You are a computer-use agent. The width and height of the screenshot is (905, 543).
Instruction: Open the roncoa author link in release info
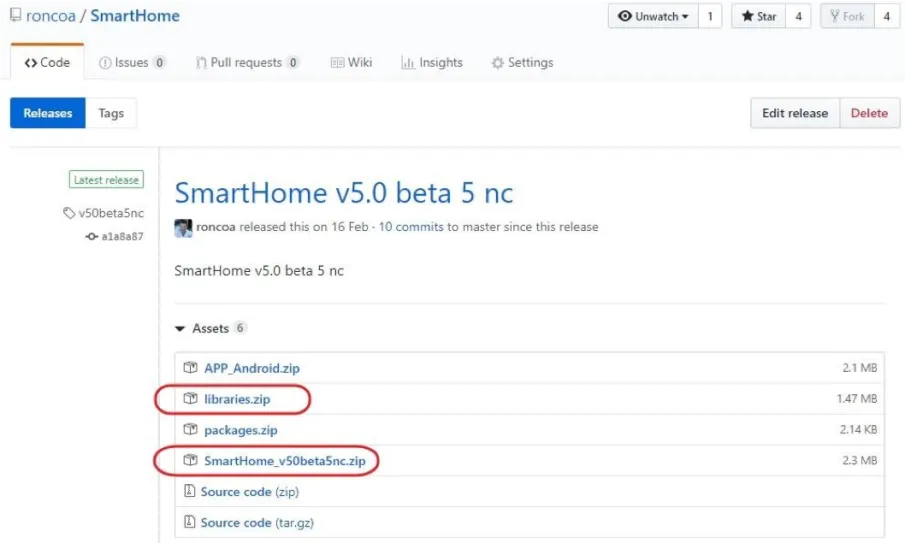(x=216, y=227)
